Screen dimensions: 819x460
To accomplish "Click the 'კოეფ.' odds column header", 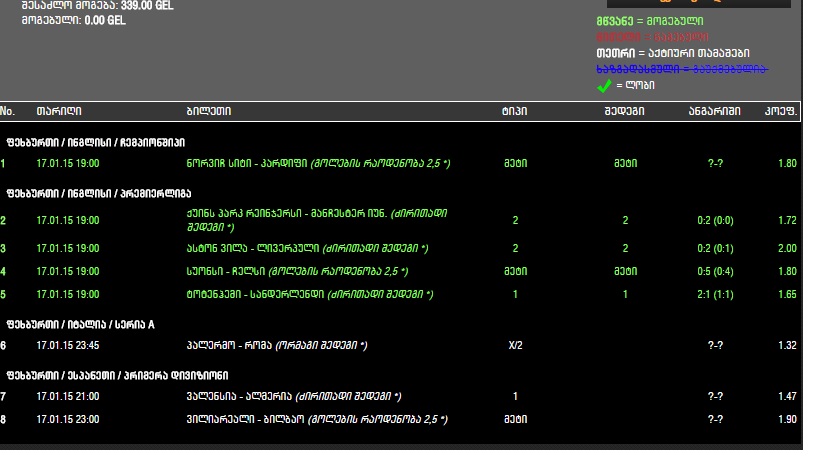I will 781,111.
